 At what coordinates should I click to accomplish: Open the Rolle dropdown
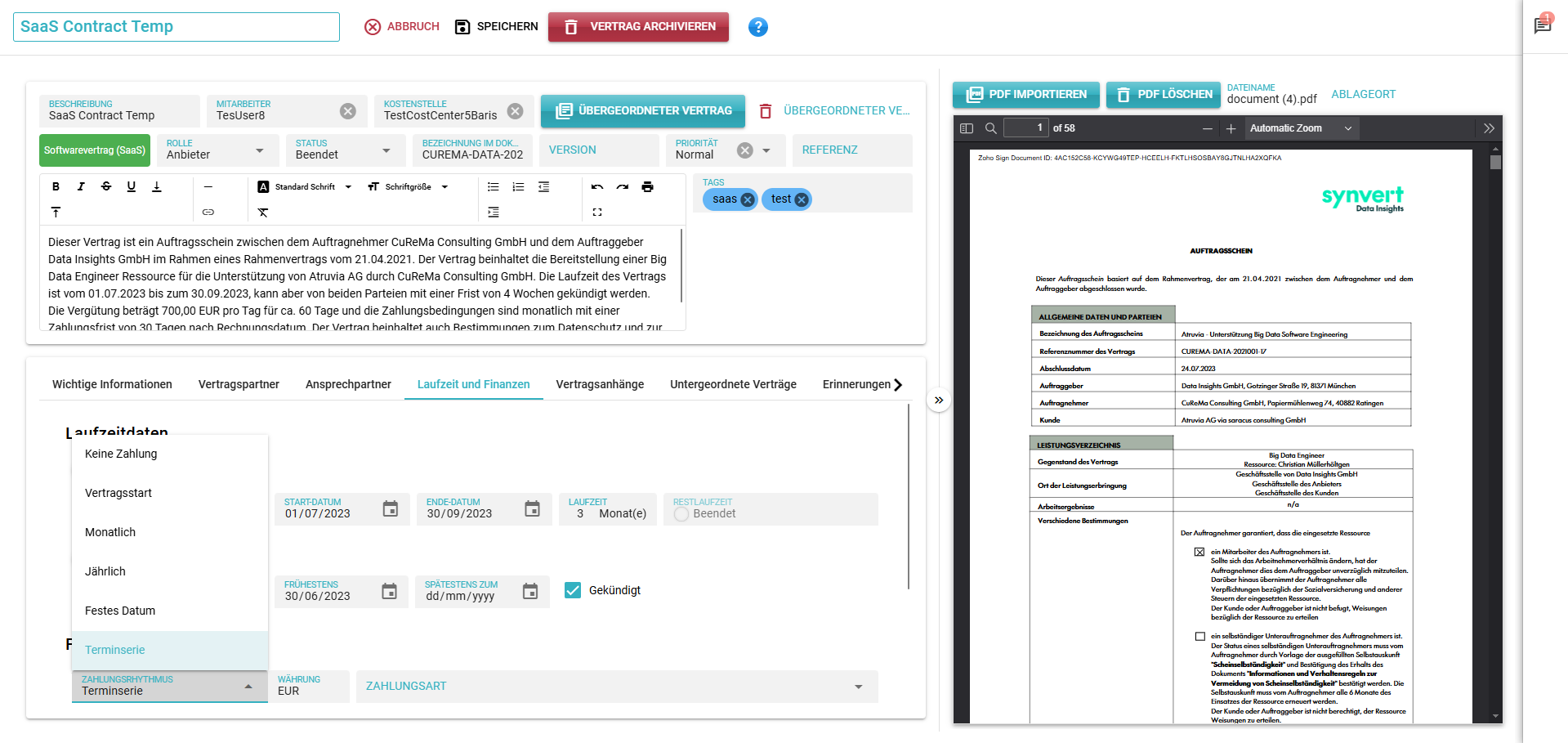[260, 150]
